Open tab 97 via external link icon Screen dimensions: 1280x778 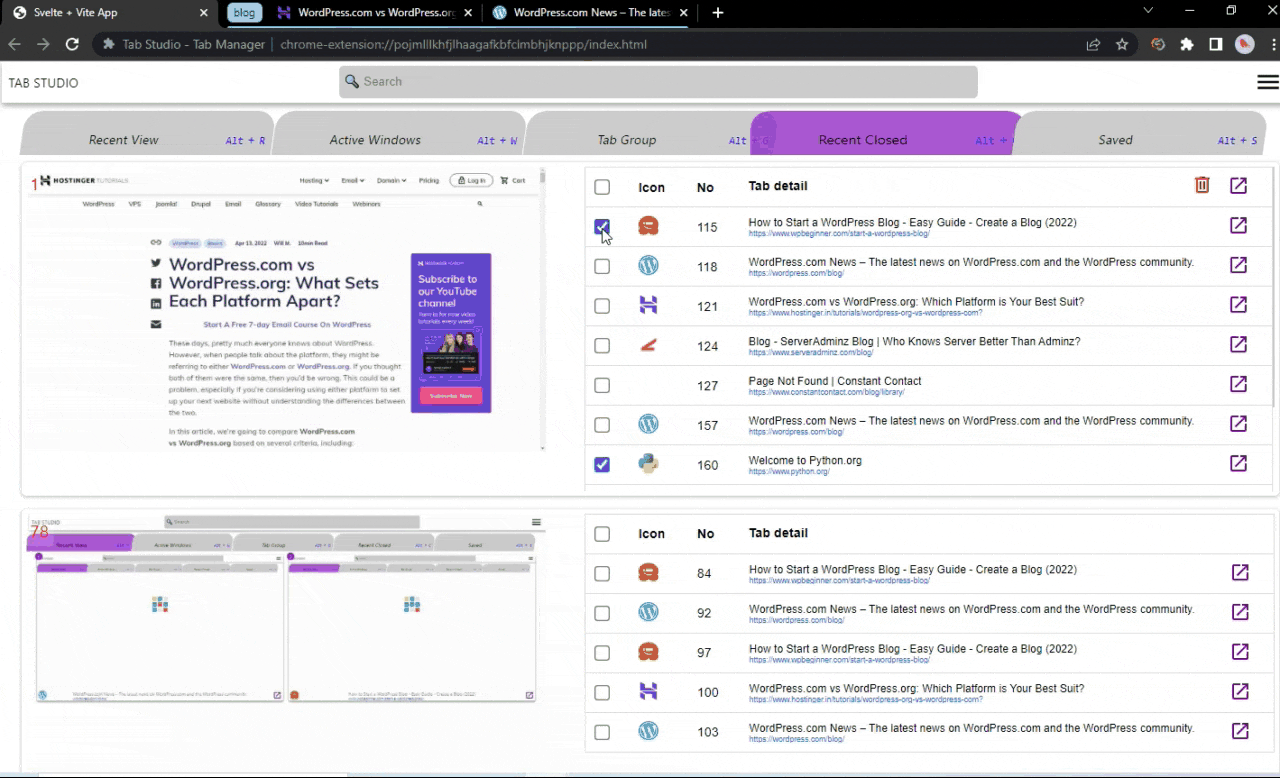point(1240,652)
